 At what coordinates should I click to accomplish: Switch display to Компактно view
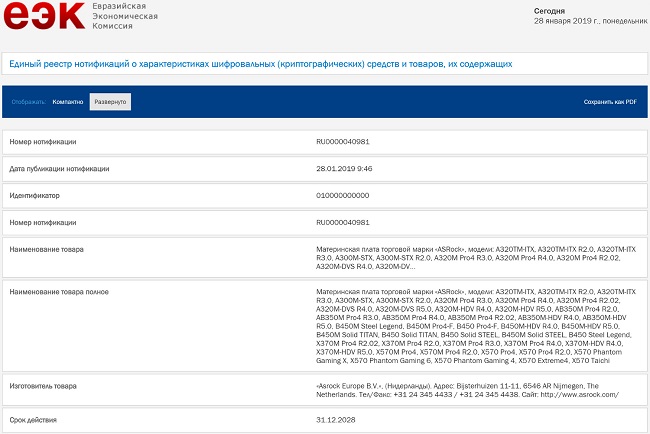tap(68, 102)
